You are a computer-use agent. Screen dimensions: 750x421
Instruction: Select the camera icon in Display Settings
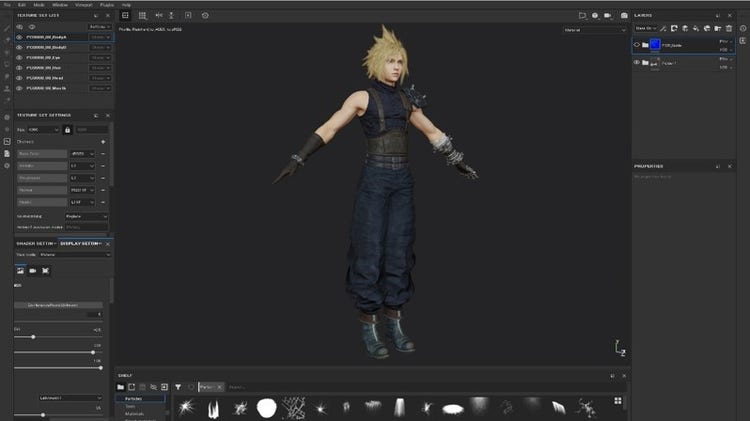tap(33, 271)
